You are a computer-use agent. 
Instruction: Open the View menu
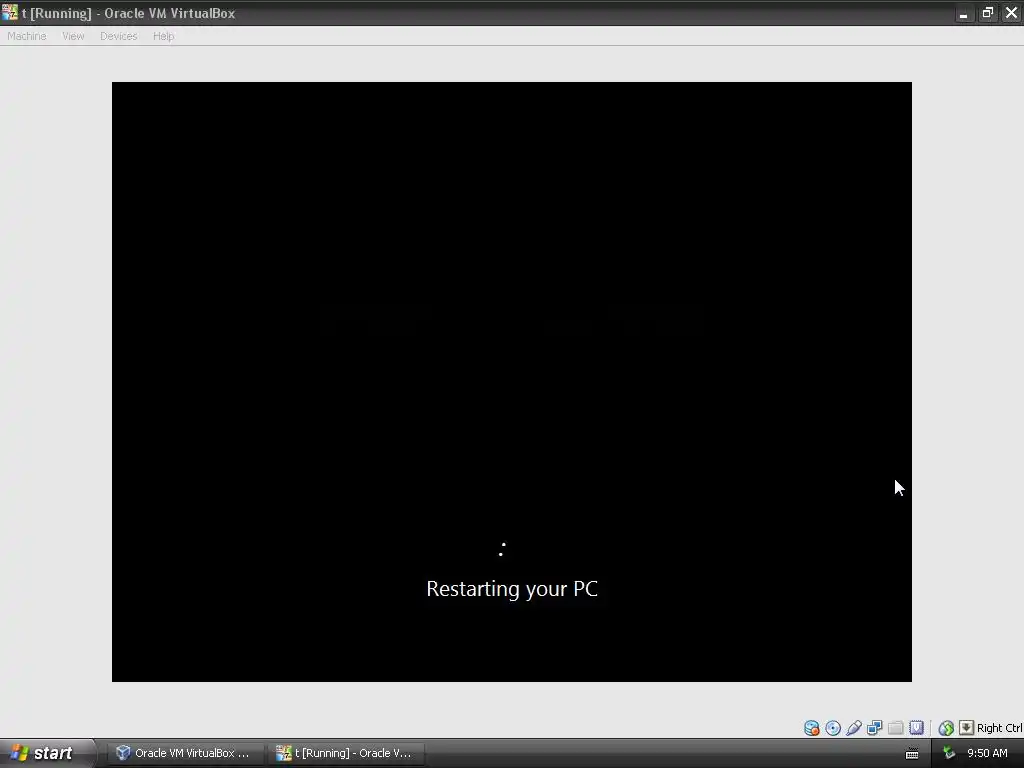73,36
